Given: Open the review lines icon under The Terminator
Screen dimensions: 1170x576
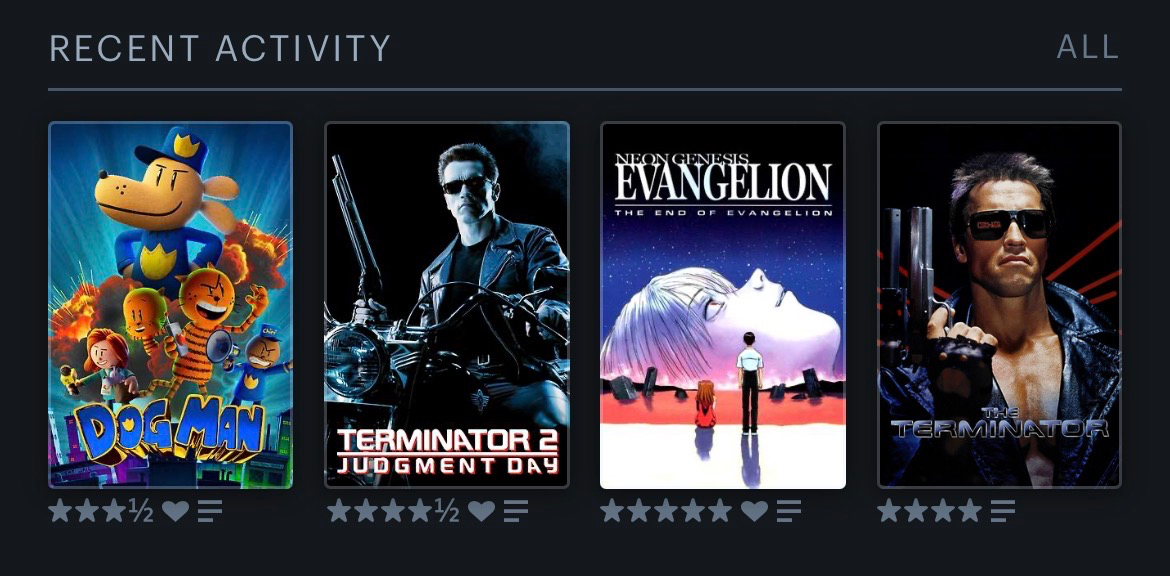Looking at the screenshot, I should tap(1003, 511).
